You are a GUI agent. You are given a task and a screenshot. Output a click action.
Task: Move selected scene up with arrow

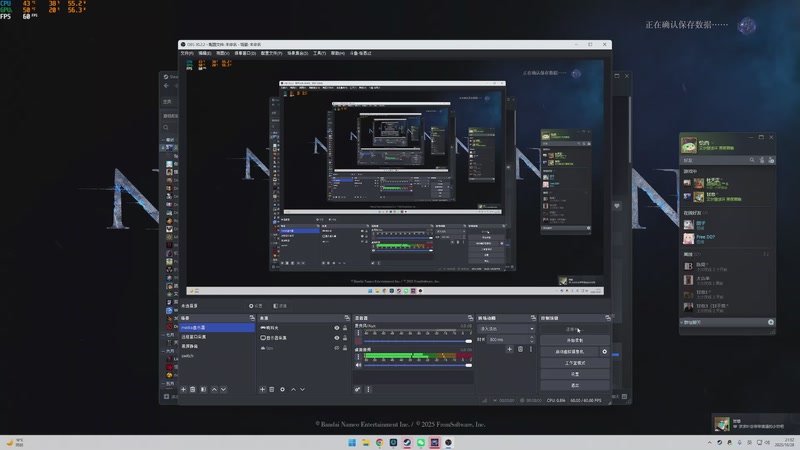tap(214, 389)
